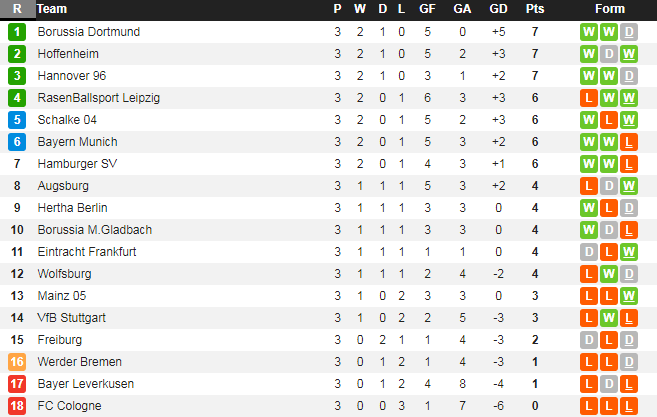Click Dortmund's rank 1 green badge

(17, 32)
